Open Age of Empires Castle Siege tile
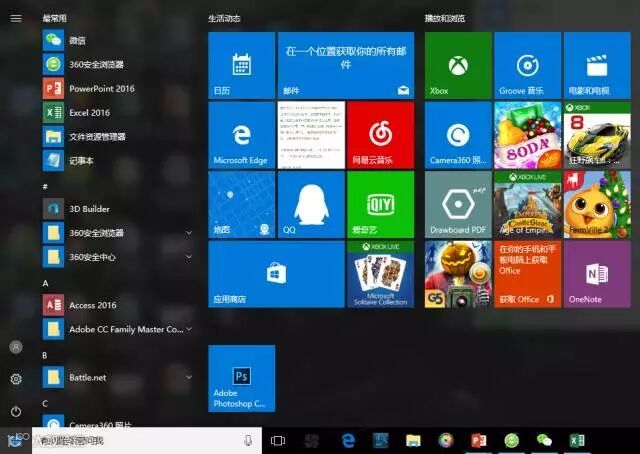This screenshot has width=640, height=454. click(527, 205)
